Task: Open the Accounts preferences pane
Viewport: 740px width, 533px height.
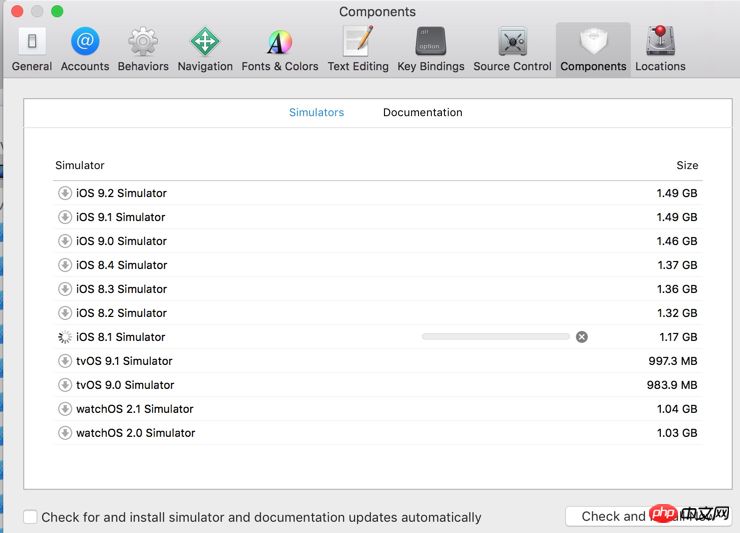Action: pyautogui.click(x=85, y=49)
